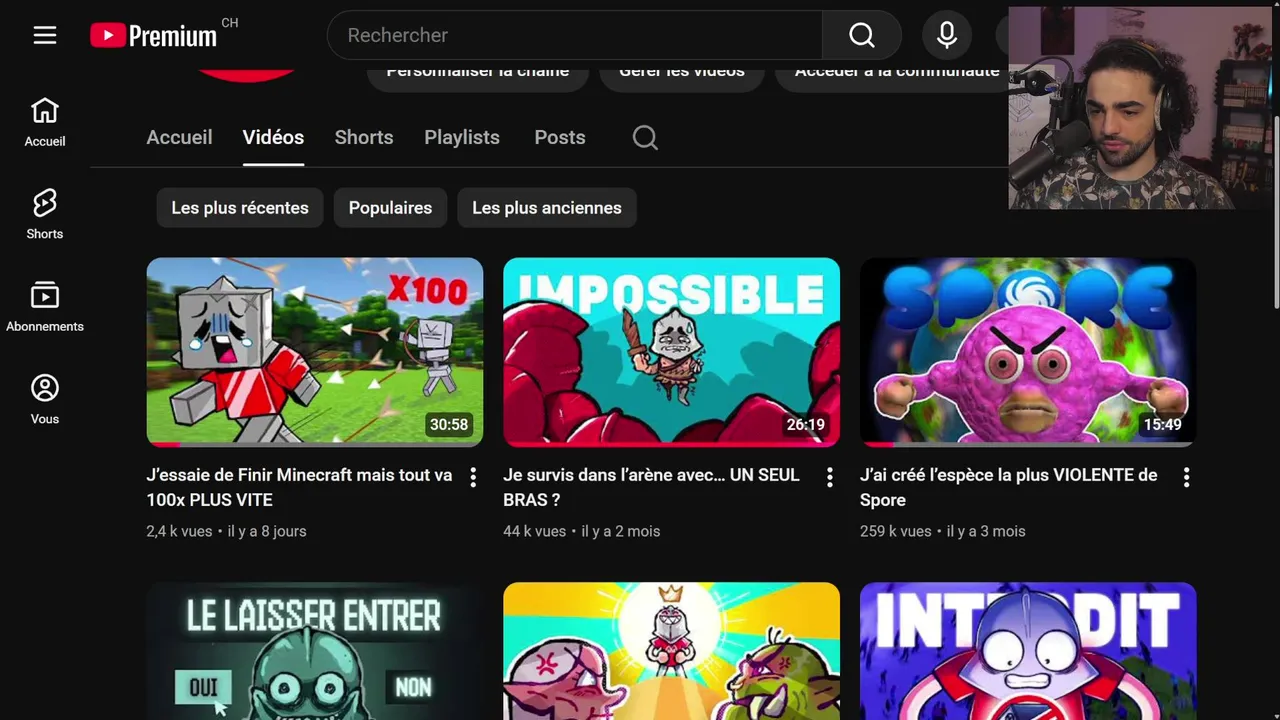Select the Vidéos channel tab
The image size is (1280, 720).
[273, 137]
